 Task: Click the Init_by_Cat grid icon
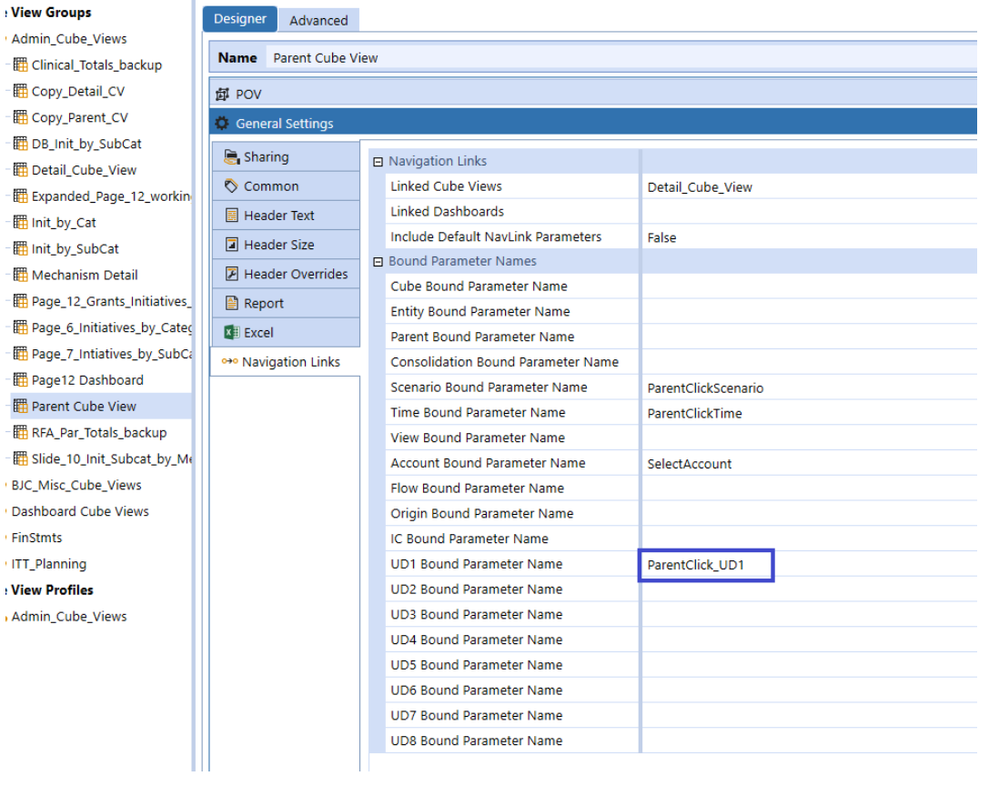point(20,222)
